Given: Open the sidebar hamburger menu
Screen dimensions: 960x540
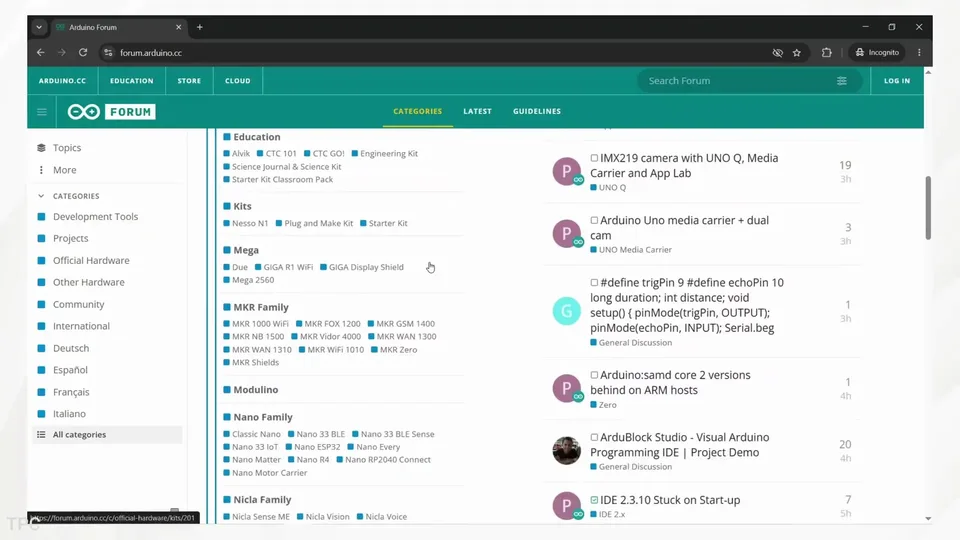Looking at the screenshot, I should point(42,112).
